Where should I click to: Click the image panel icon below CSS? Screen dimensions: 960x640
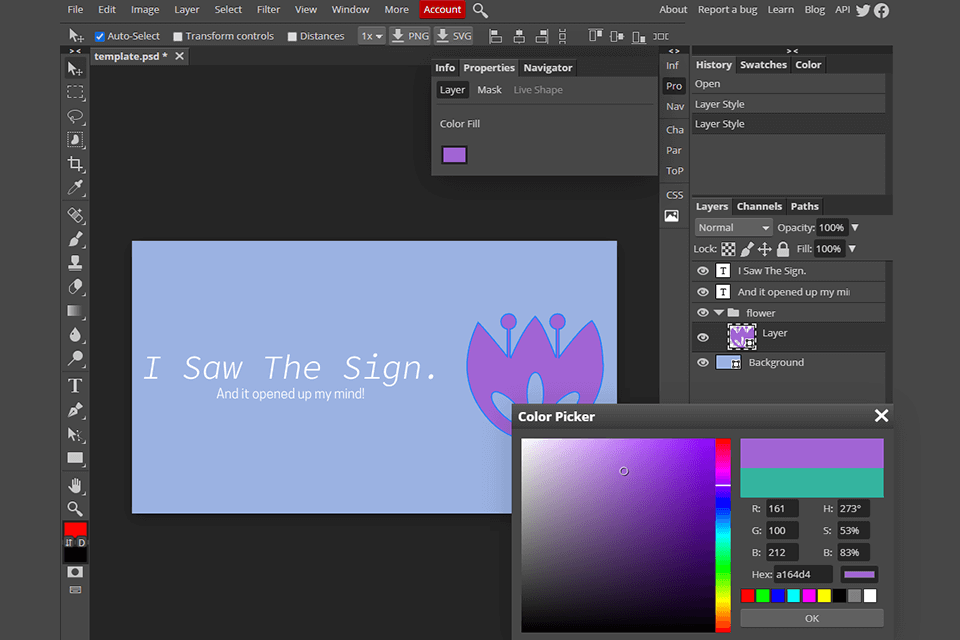[x=672, y=216]
